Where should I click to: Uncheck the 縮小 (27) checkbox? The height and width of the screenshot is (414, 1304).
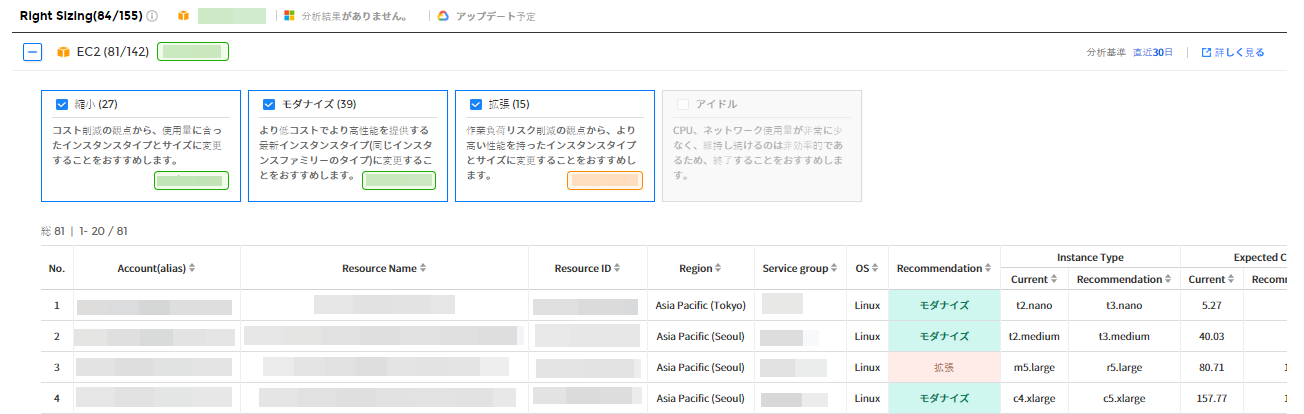coord(62,104)
